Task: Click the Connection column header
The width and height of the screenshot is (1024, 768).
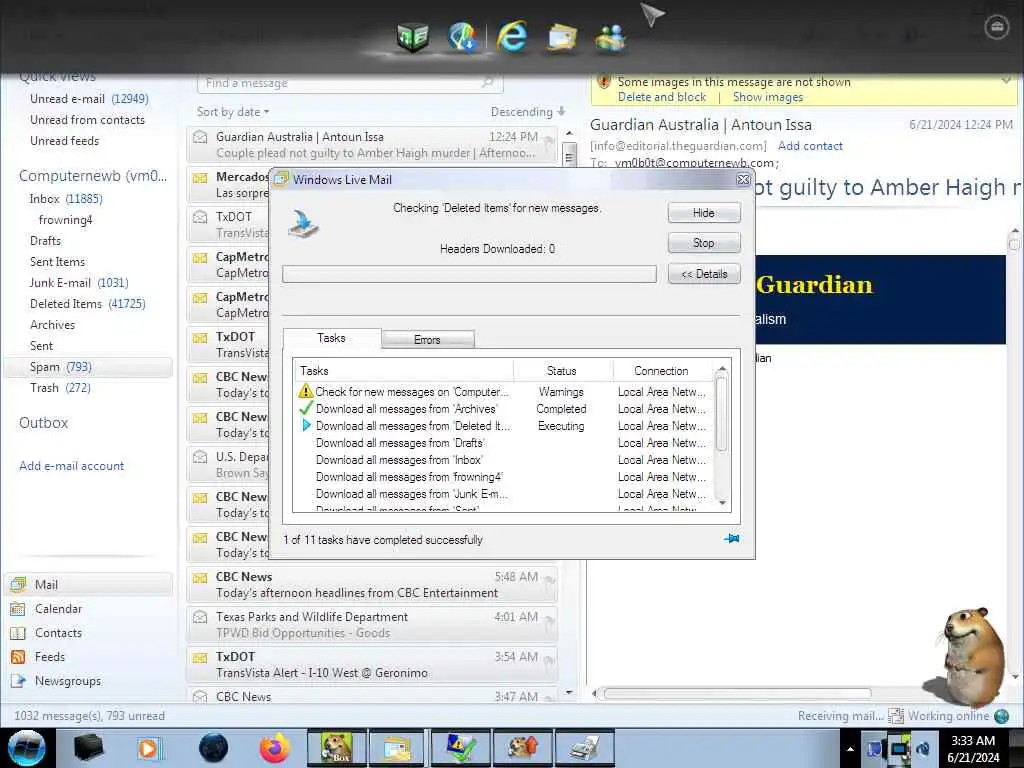Action: [662, 370]
